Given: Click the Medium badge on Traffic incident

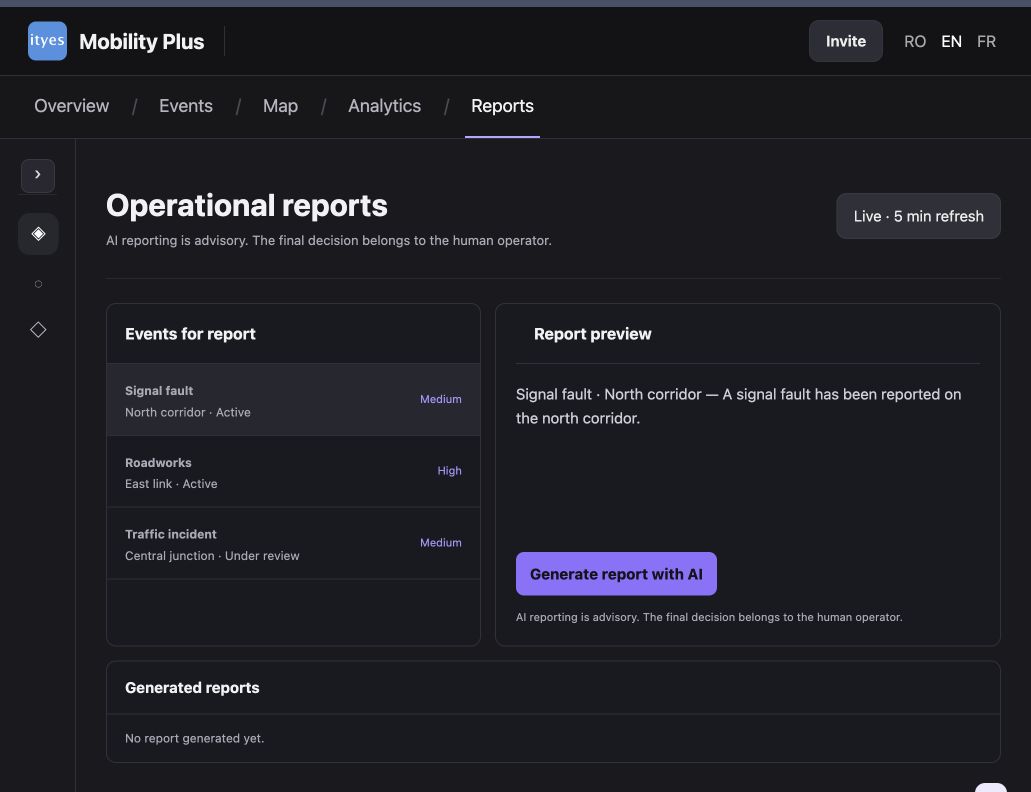Looking at the screenshot, I should pyautogui.click(x=441, y=542).
